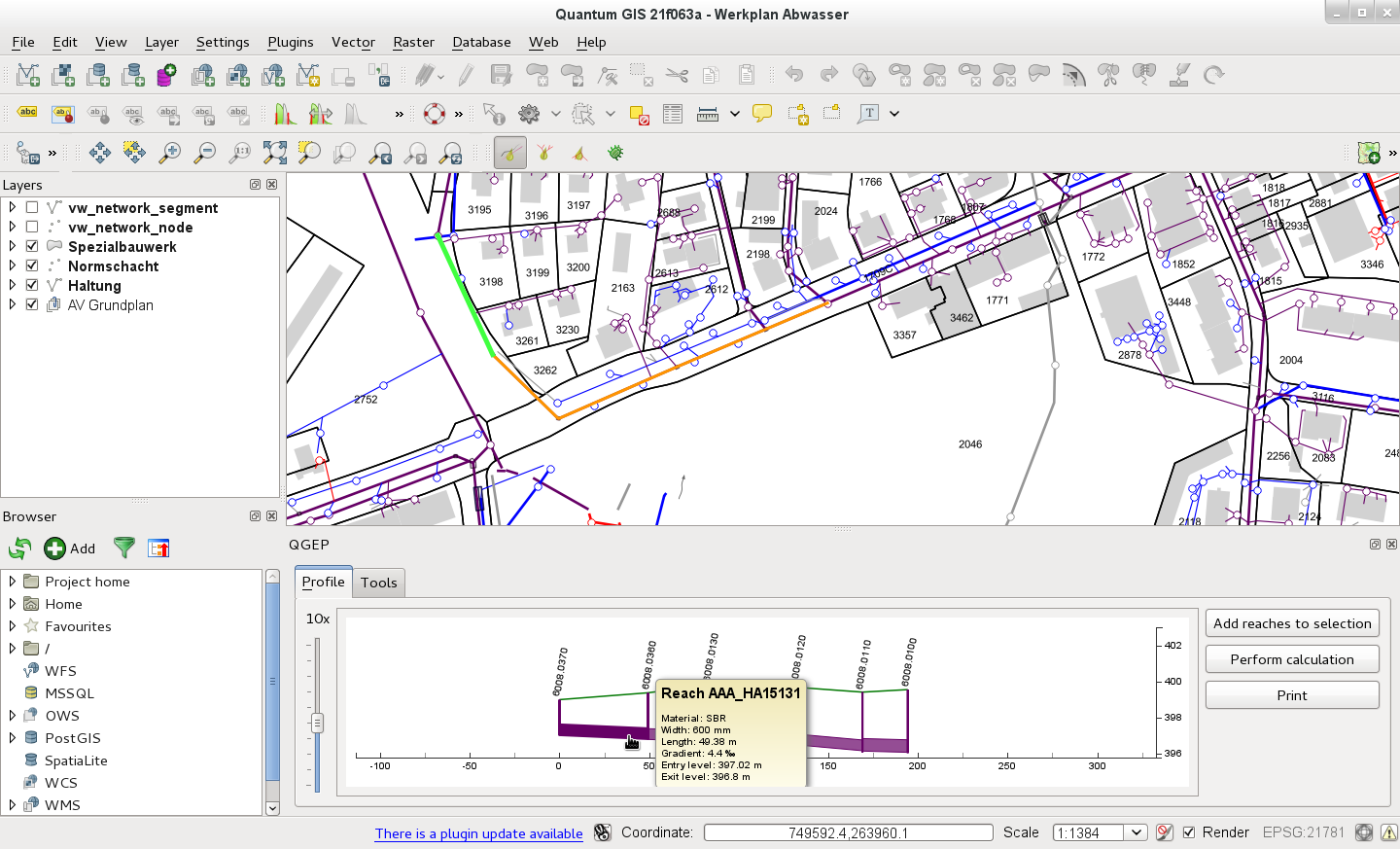The image size is (1400, 849).
Task: Select the pin labels tool
Action: 98,114
